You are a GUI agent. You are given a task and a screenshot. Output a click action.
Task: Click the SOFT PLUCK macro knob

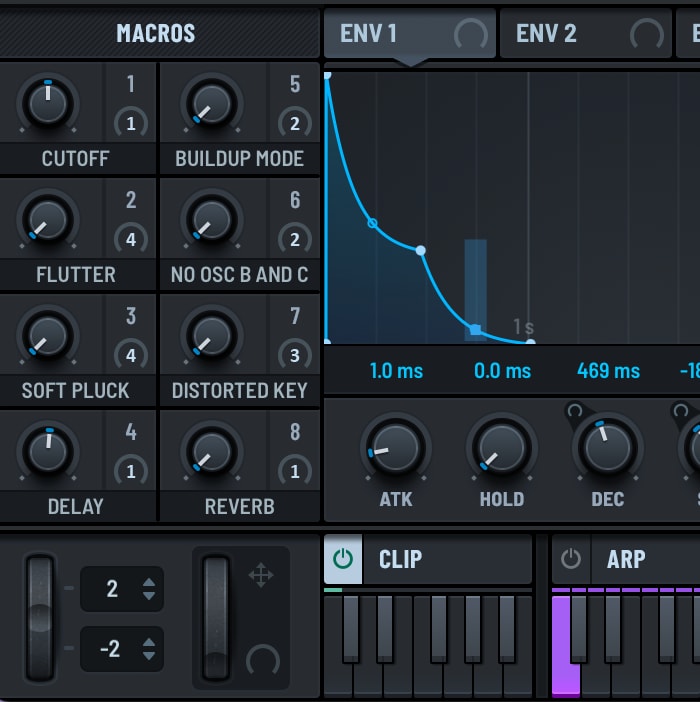48,335
